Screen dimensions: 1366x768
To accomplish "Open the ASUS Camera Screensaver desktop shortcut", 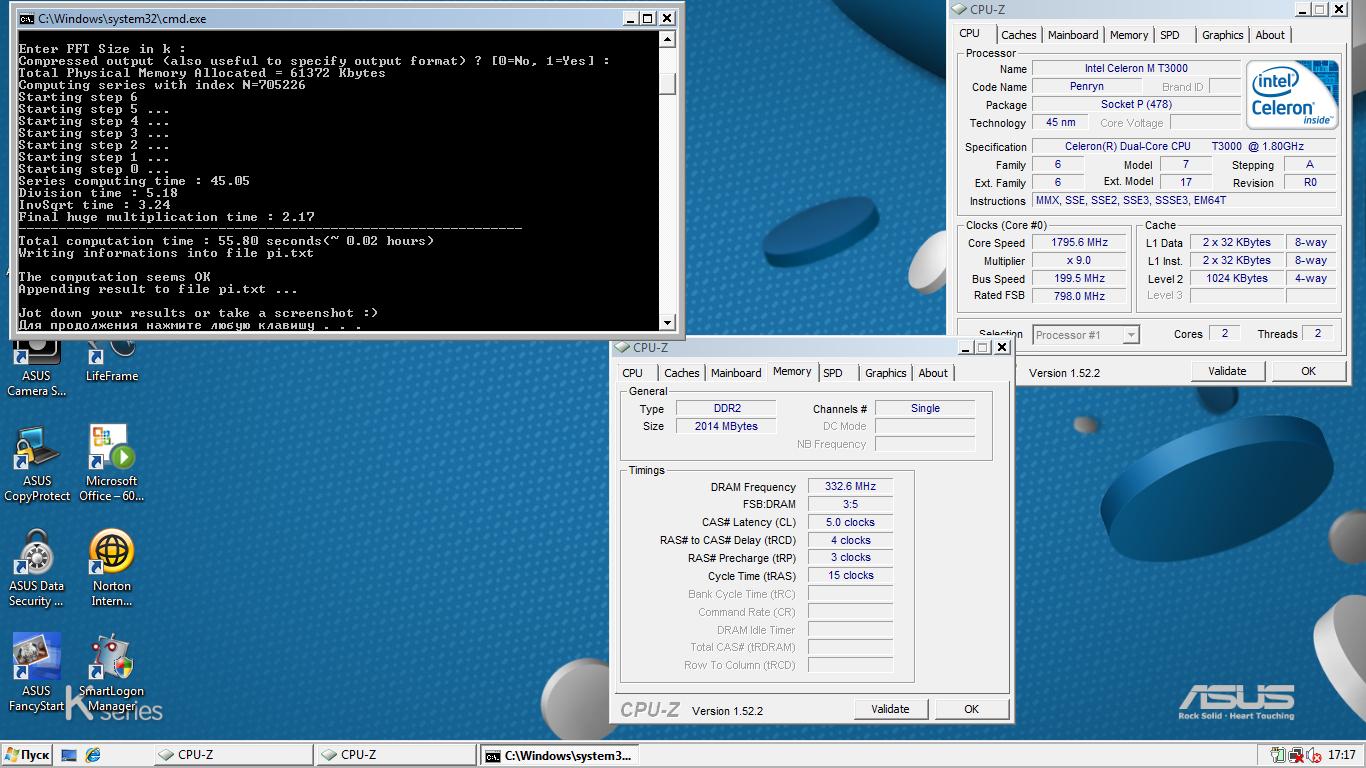I will point(36,366).
